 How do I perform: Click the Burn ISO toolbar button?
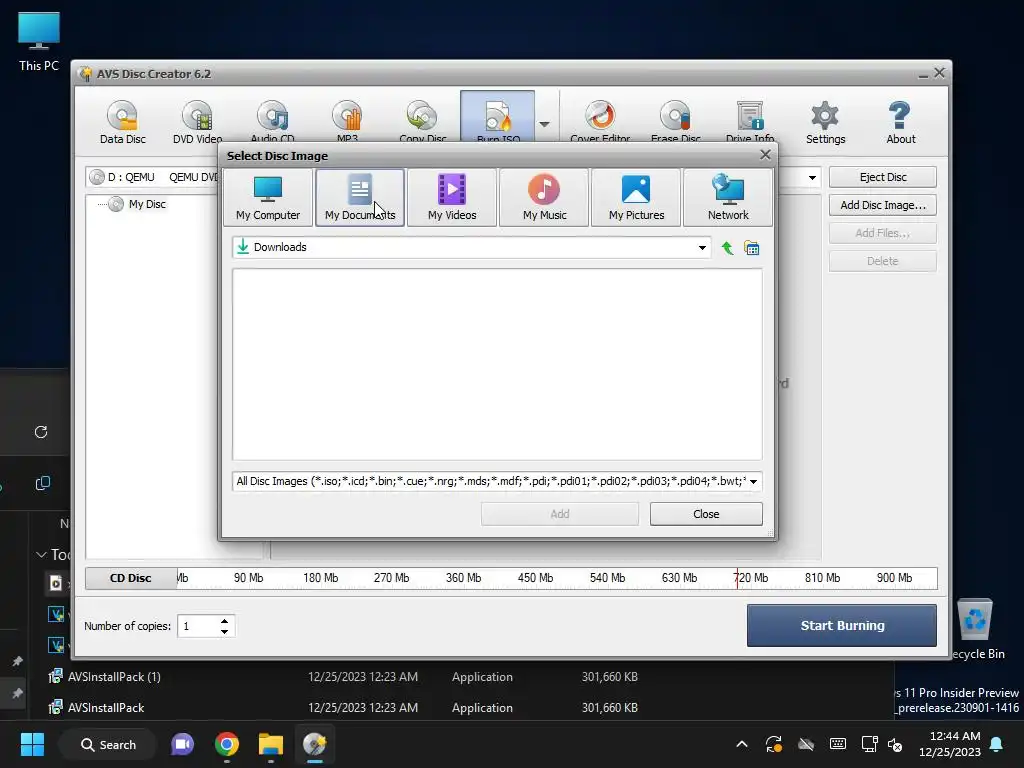[498, 118]
